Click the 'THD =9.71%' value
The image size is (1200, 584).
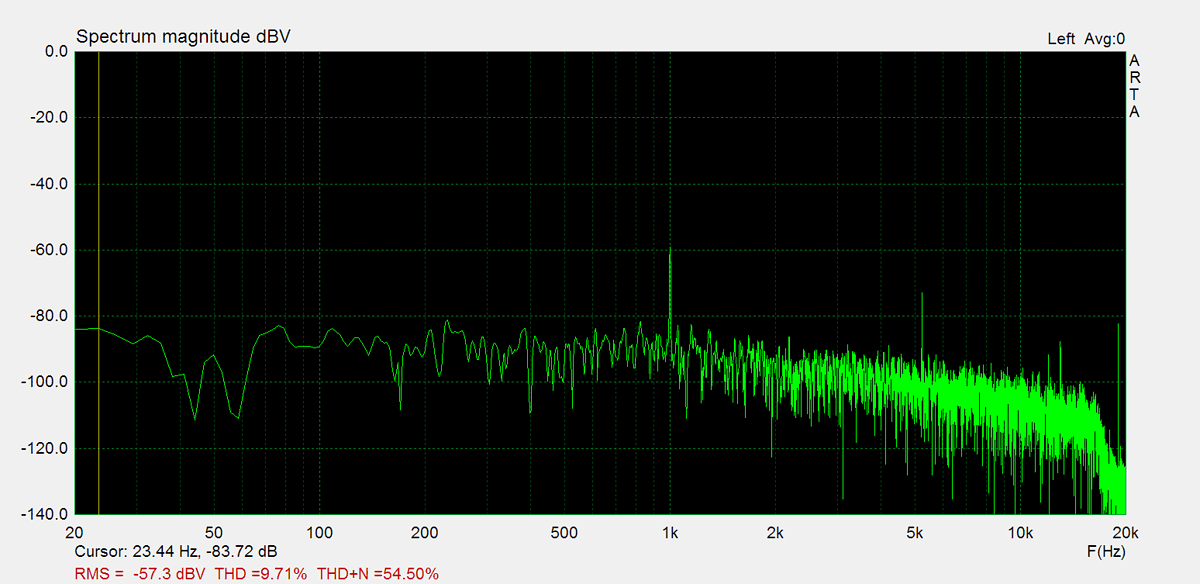[x=261, y=573]
